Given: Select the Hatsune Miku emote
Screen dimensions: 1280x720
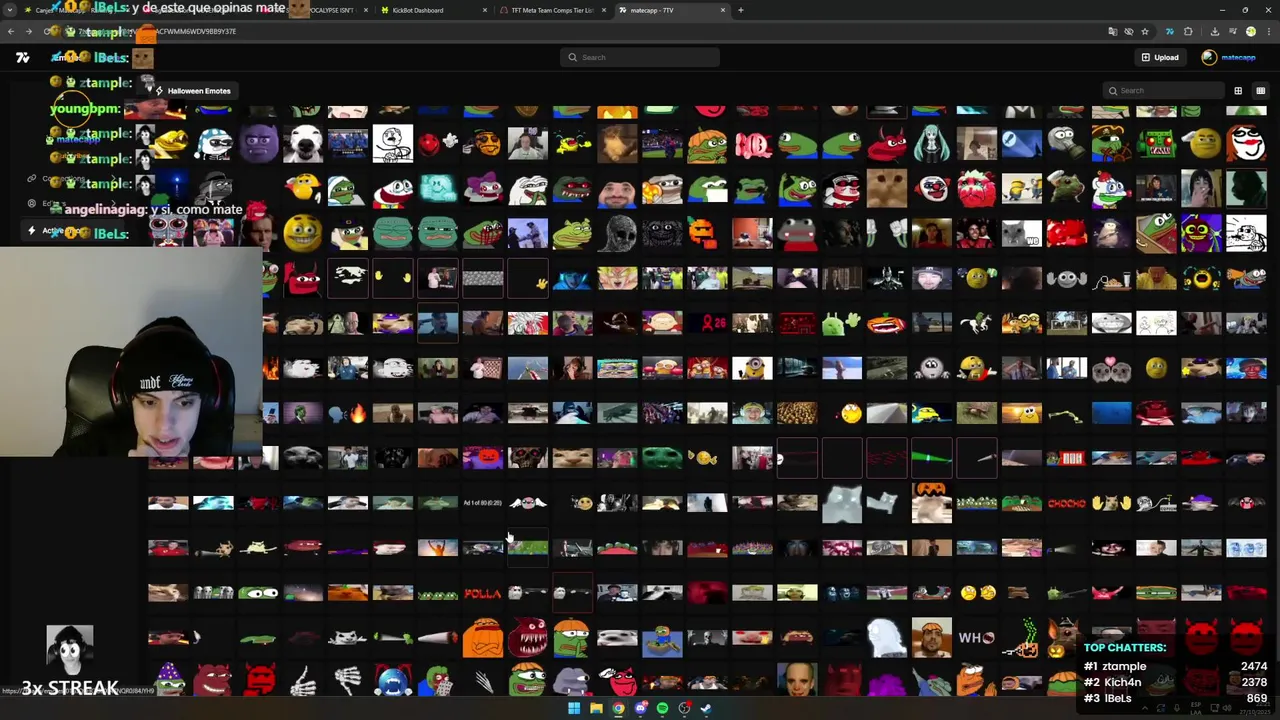Looking at the screenshot, I should [x=931, y=144].
